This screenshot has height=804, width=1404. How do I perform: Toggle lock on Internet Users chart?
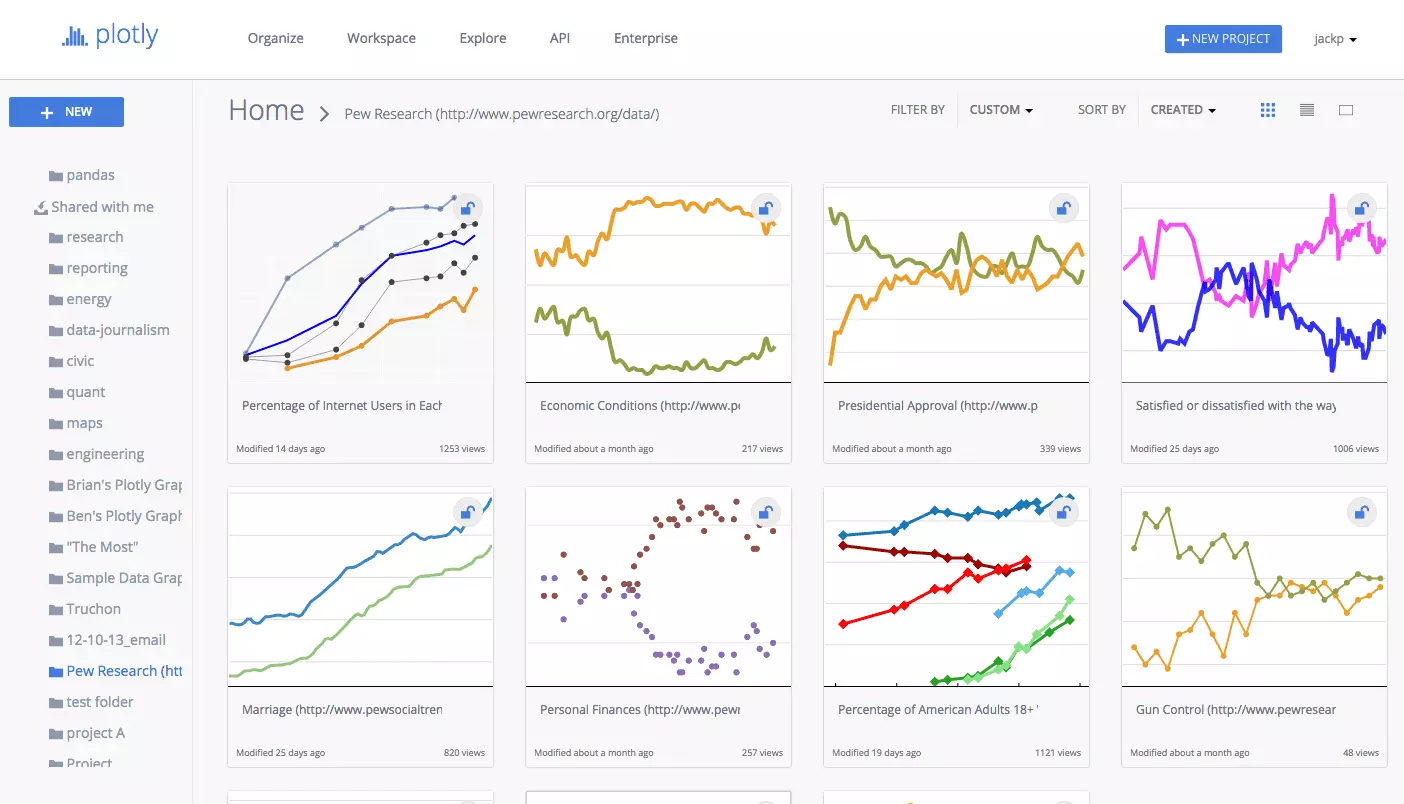[x=467, y=209]
